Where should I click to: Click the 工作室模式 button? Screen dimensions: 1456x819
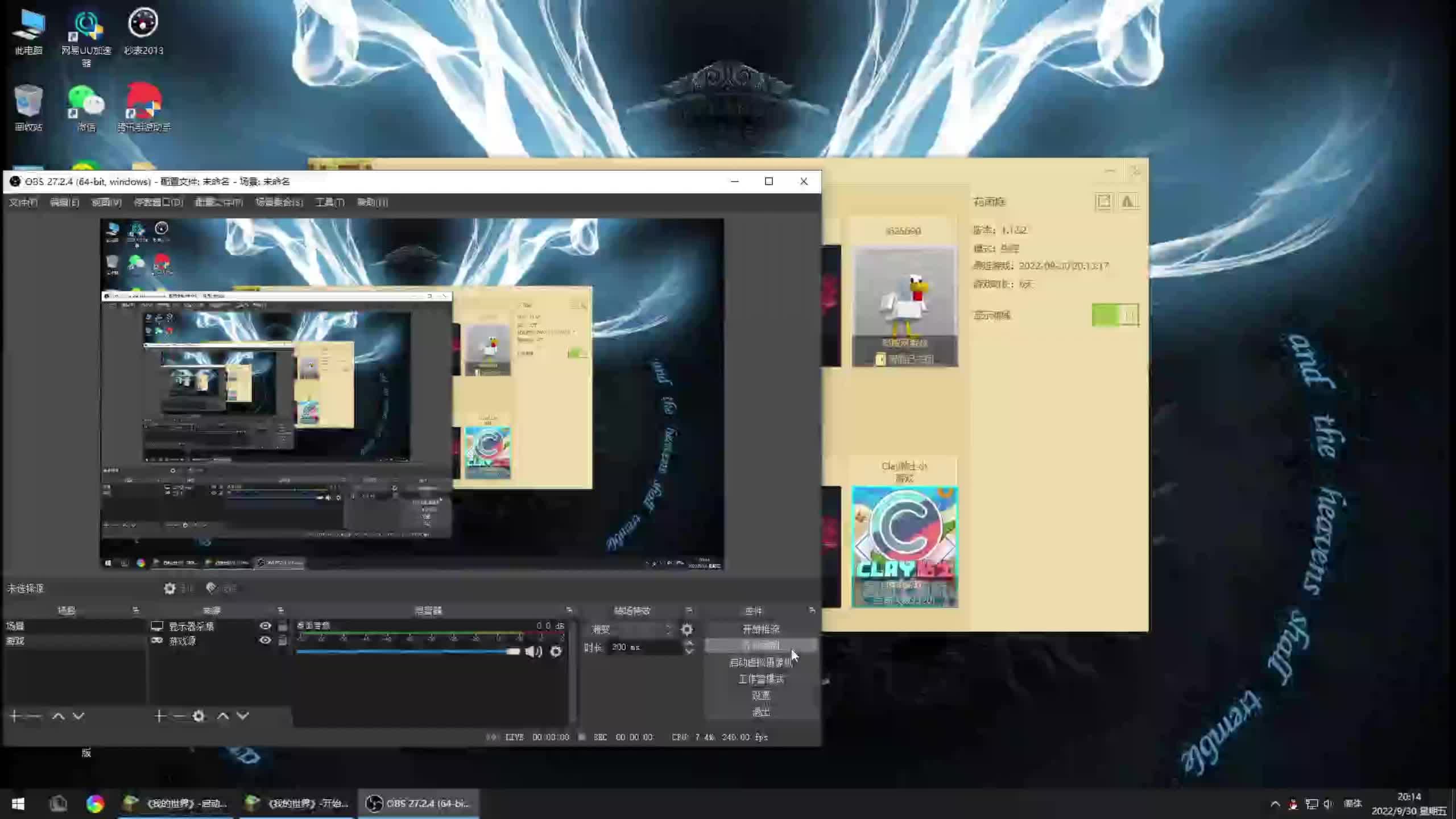pyautogui.click(x=761, y=679)
